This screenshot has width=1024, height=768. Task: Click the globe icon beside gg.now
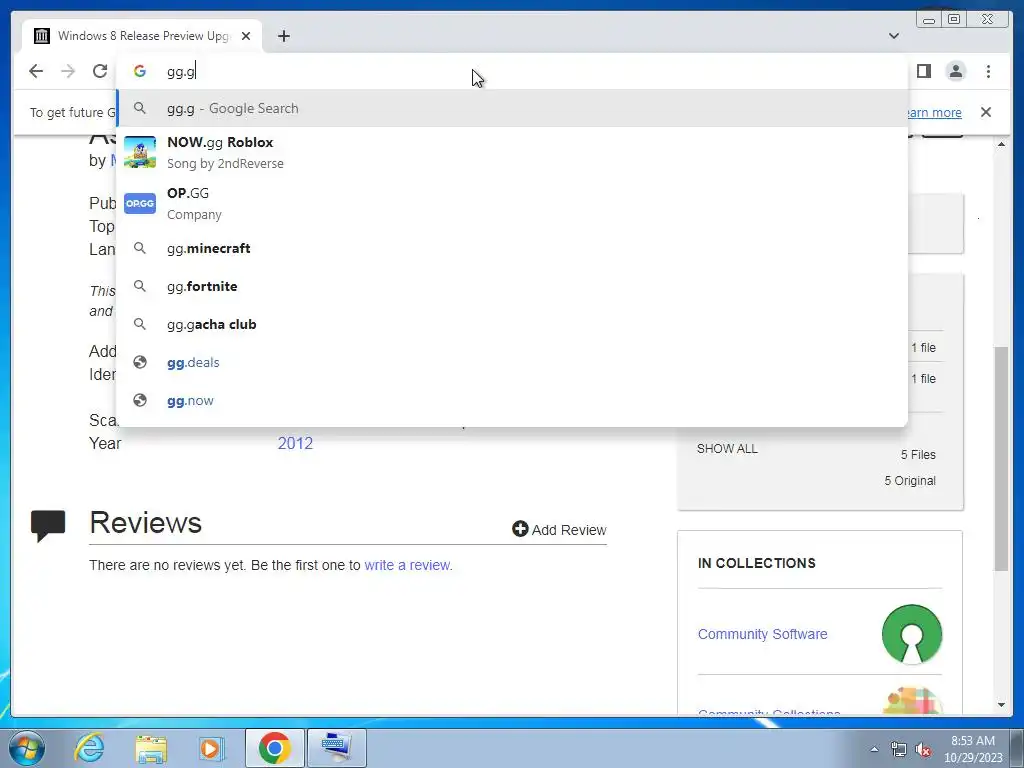[140, 400]
